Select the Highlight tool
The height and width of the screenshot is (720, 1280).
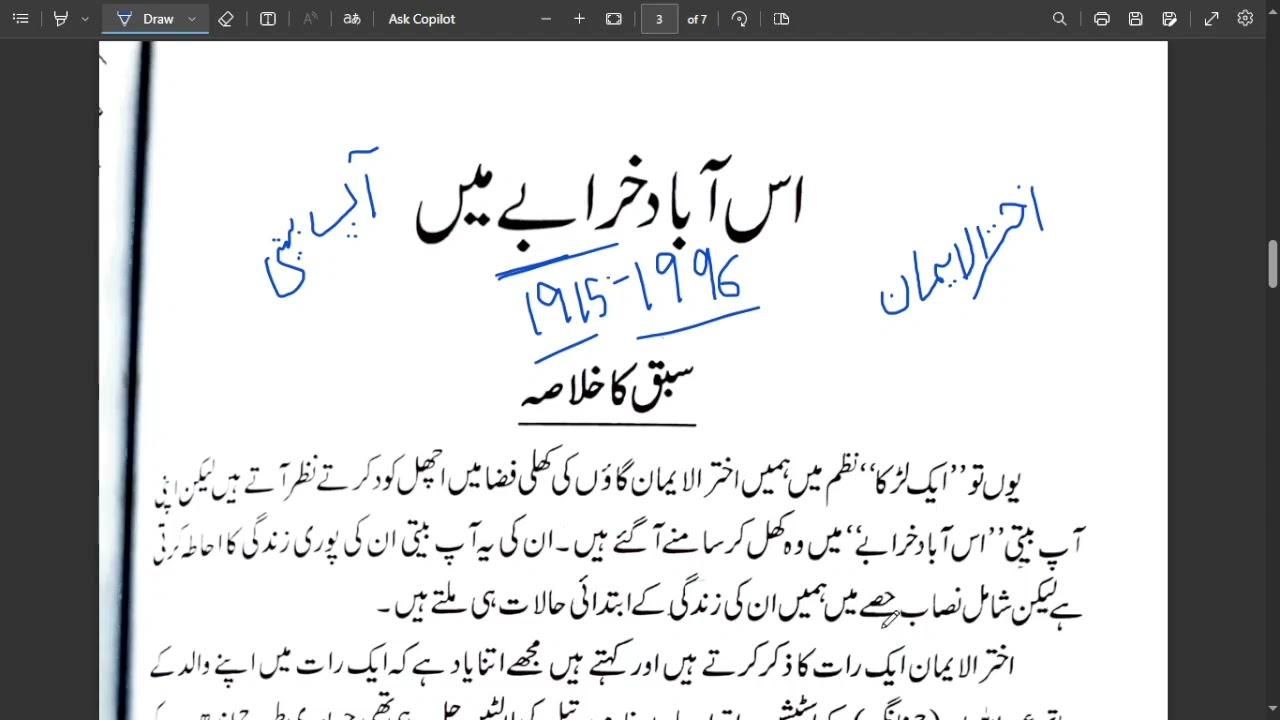point(61,19)
